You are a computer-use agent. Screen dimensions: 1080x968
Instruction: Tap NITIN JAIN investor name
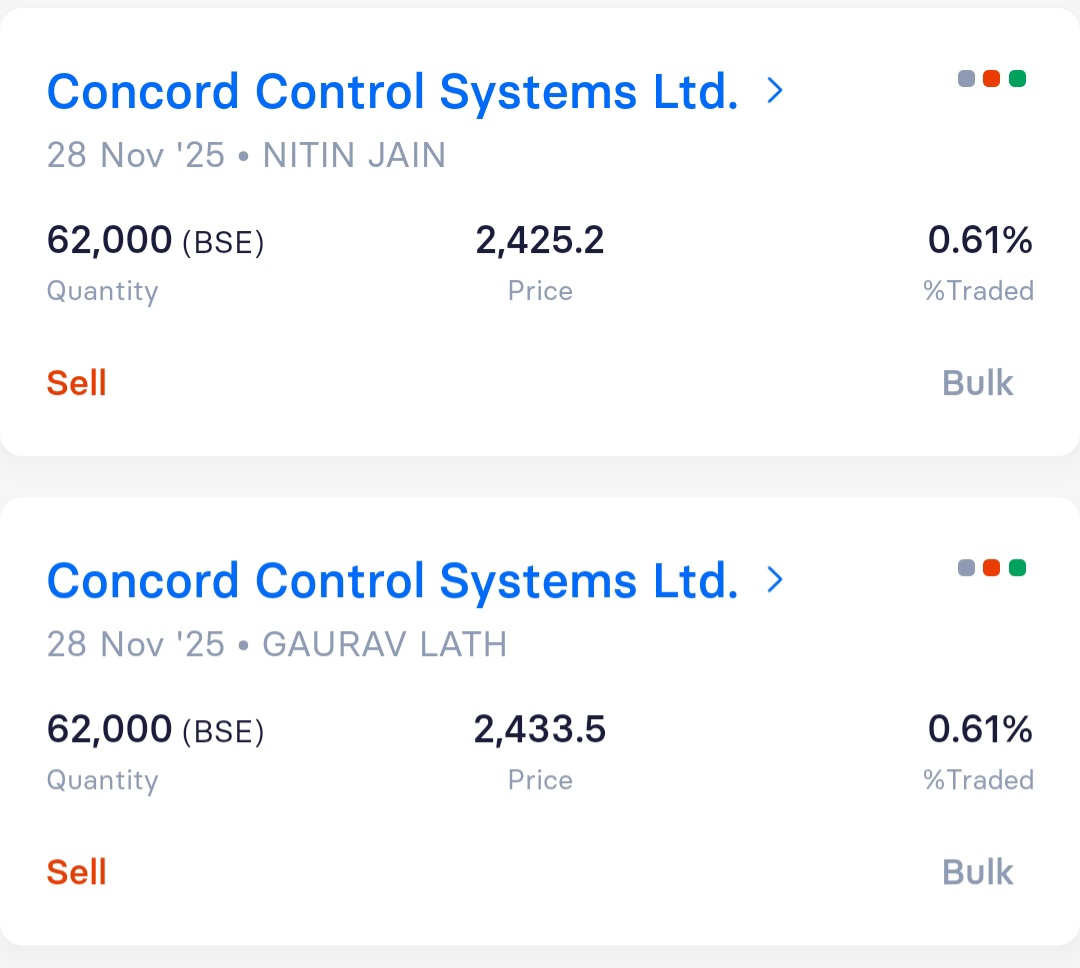tap(354, 156)
